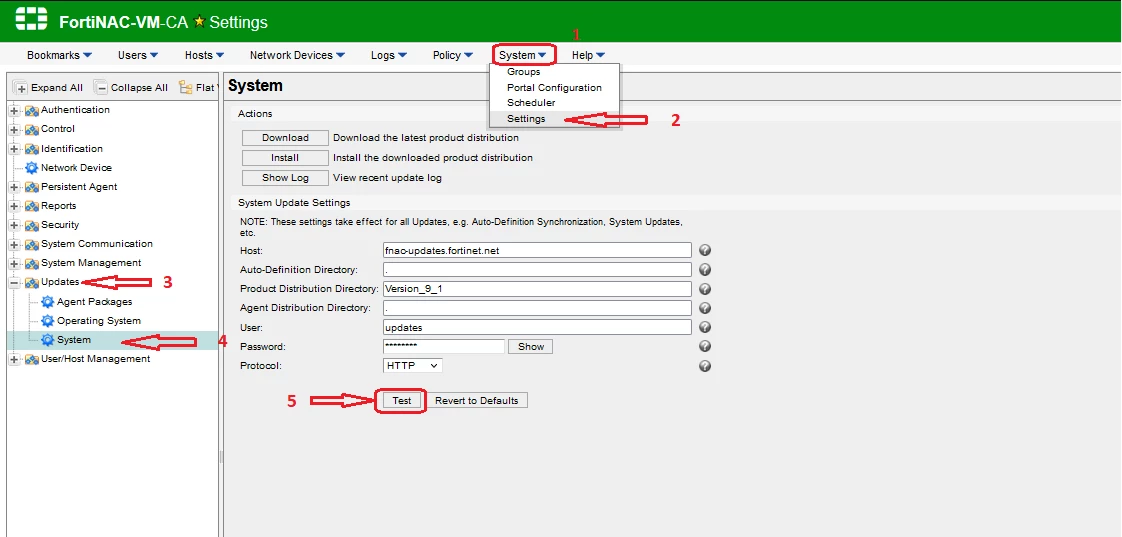Expand the System Communication tree node

(x=14, y=245)
